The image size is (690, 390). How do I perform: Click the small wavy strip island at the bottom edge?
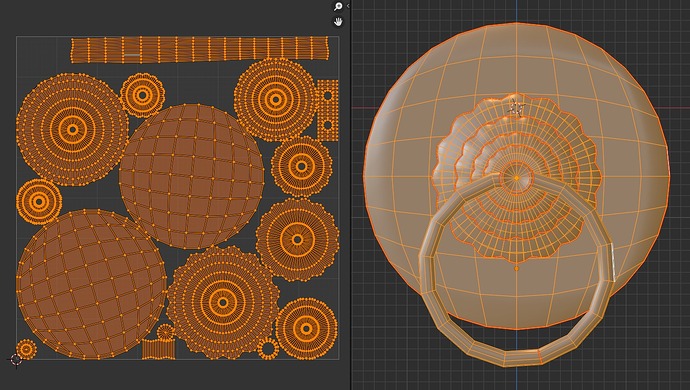coord(158,349)
